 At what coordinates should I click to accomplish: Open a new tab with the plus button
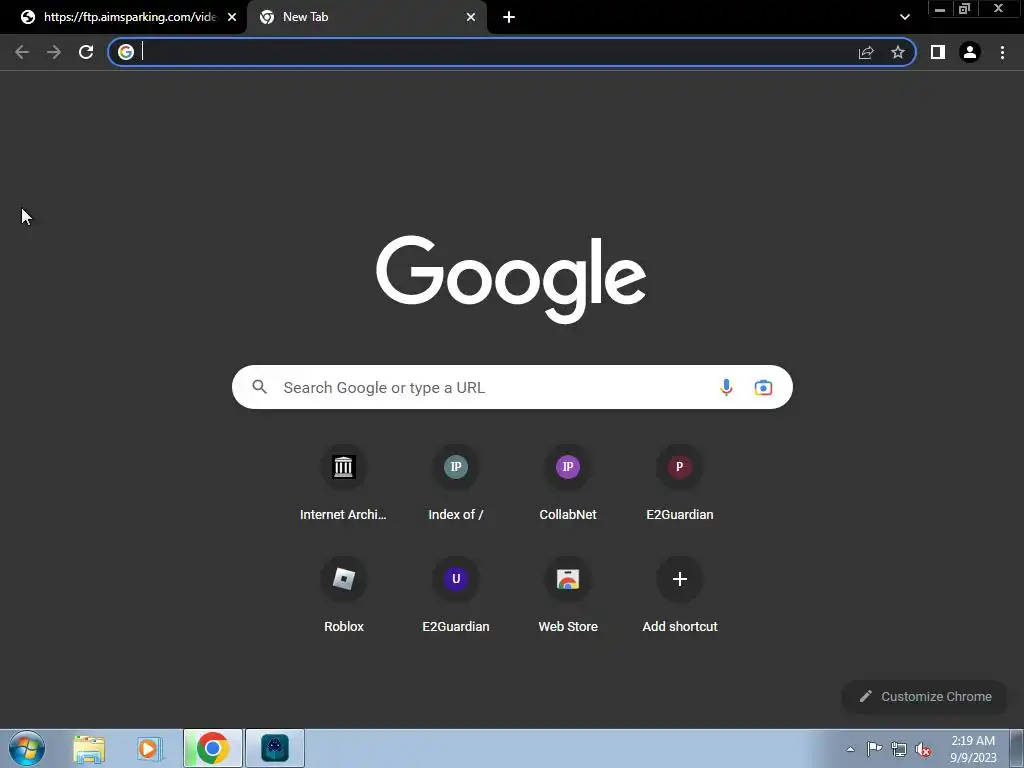[x=509, y=17]
